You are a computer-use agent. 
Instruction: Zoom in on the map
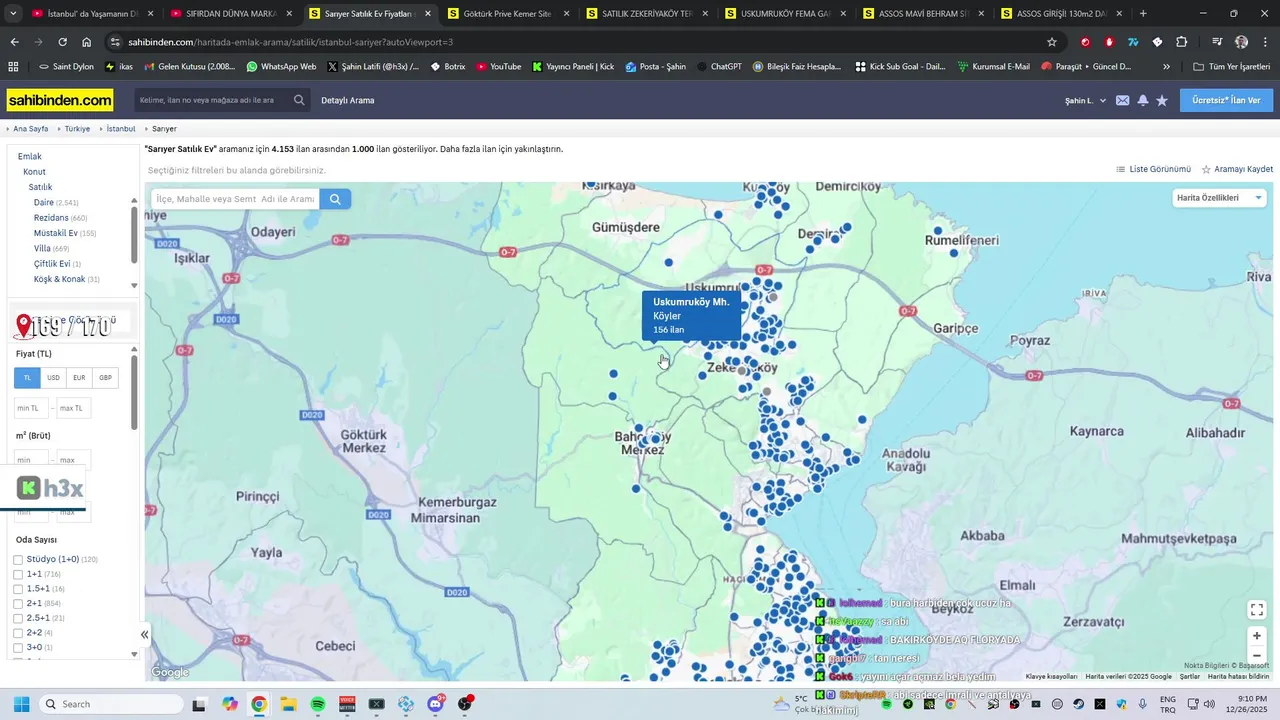pos(1257,635)
